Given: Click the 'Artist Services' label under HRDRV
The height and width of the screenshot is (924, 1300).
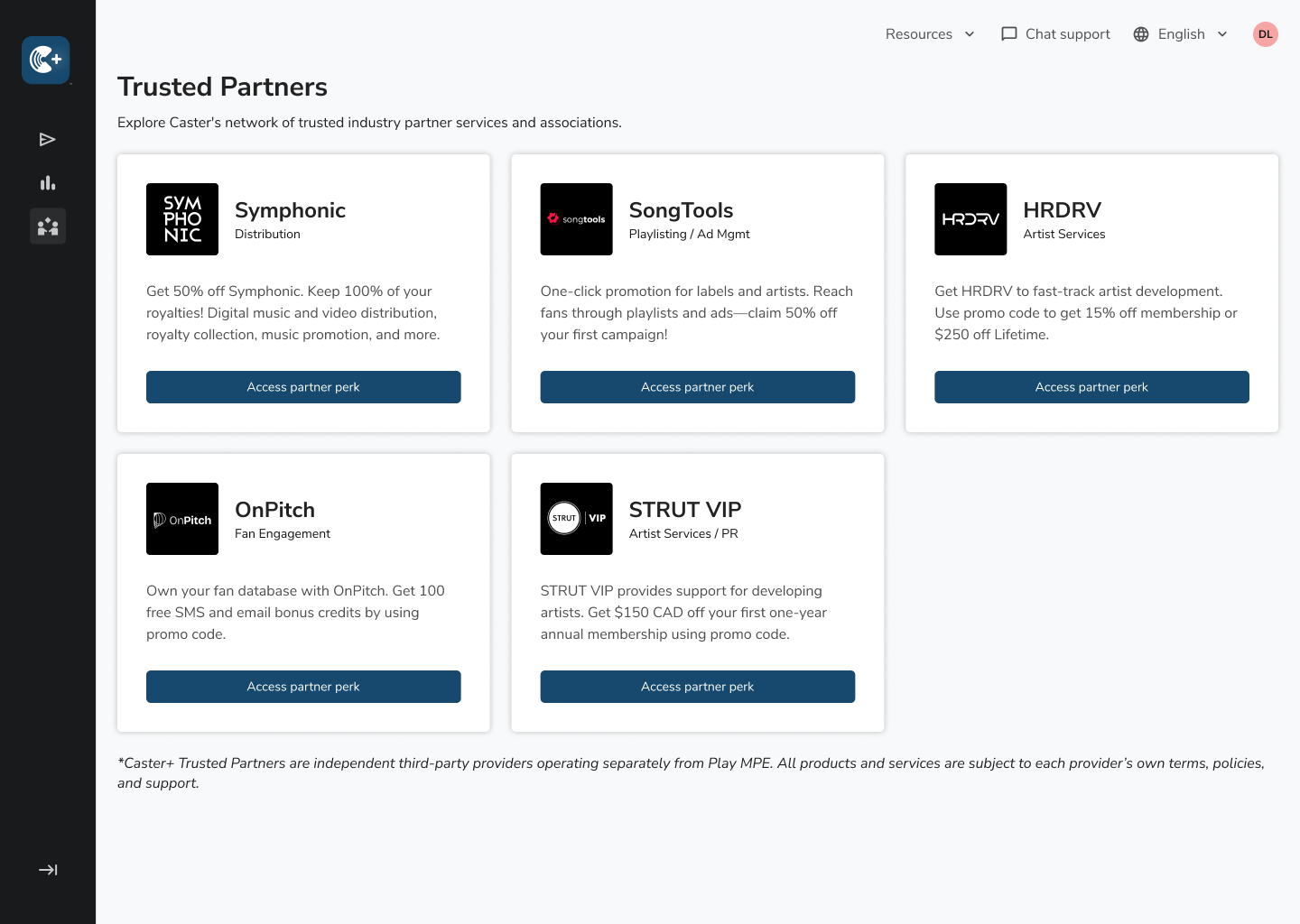Looking at the screenshot, I should pyautogui.click(x=1064, y=234).
